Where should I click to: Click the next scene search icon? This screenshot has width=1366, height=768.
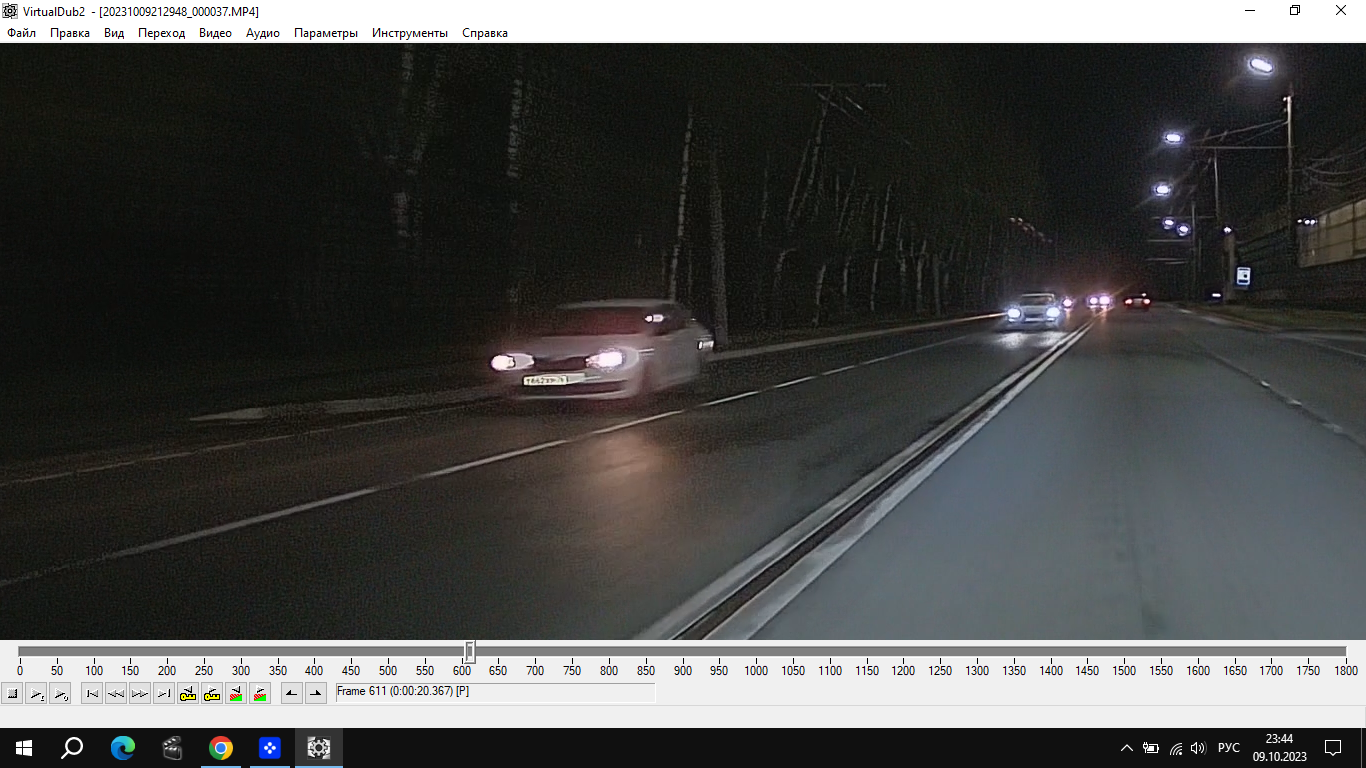(260, 693)
